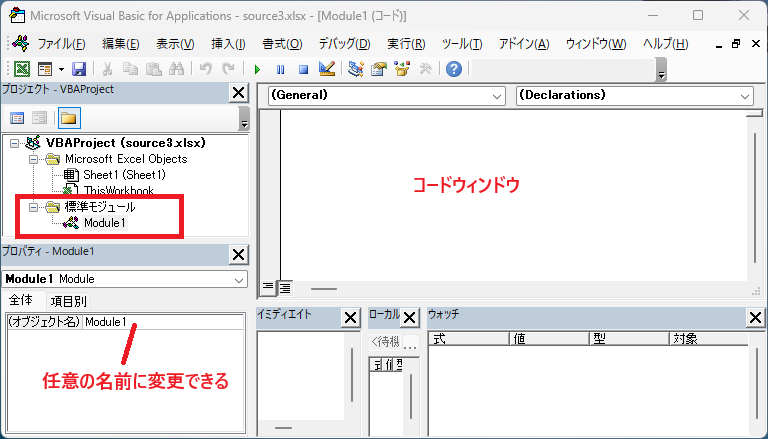Viewport: 768px width, 439px height.
Task: Click 式 column header in Watch window
Action: (469, 339)
